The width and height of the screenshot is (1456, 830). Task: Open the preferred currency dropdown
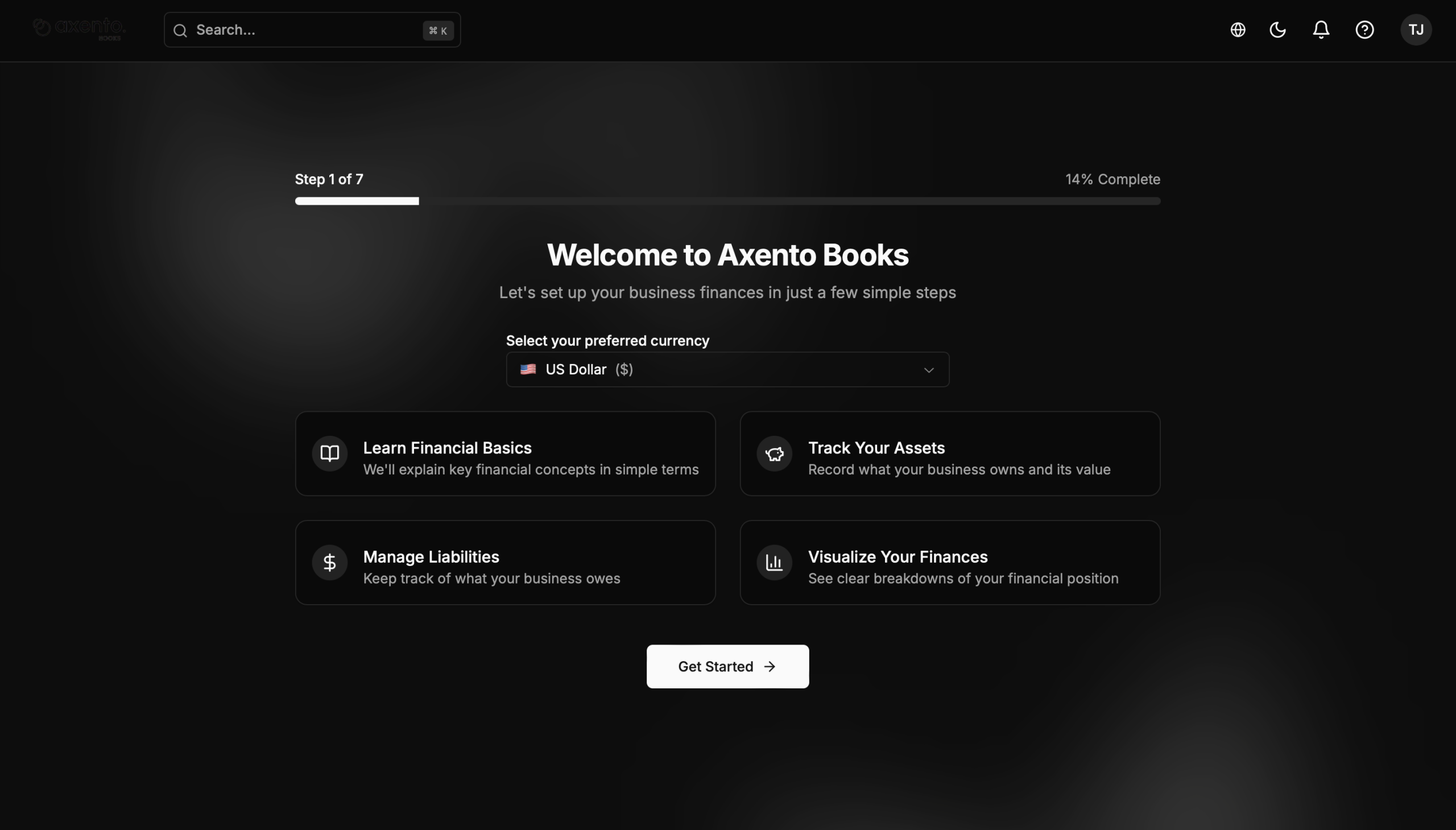[x=727, y=369]
